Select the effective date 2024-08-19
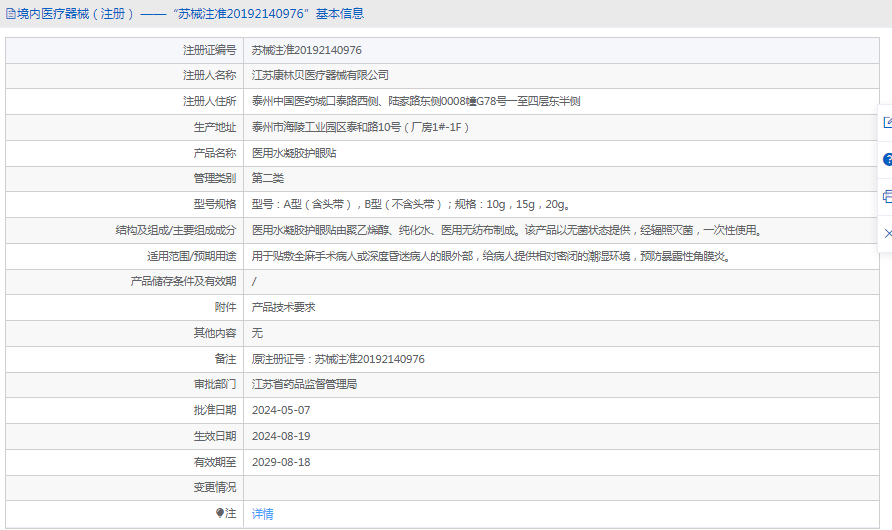This screenshot has width=892, height=530. click(x=280, y=436)
